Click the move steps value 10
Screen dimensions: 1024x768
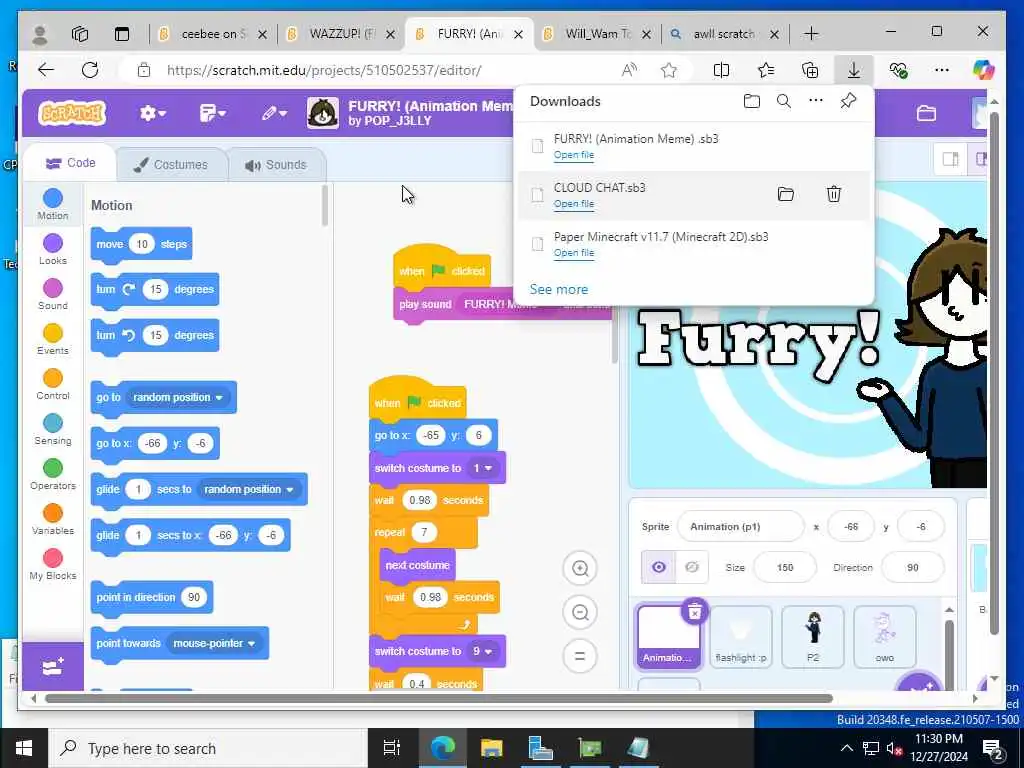[142, 244]
